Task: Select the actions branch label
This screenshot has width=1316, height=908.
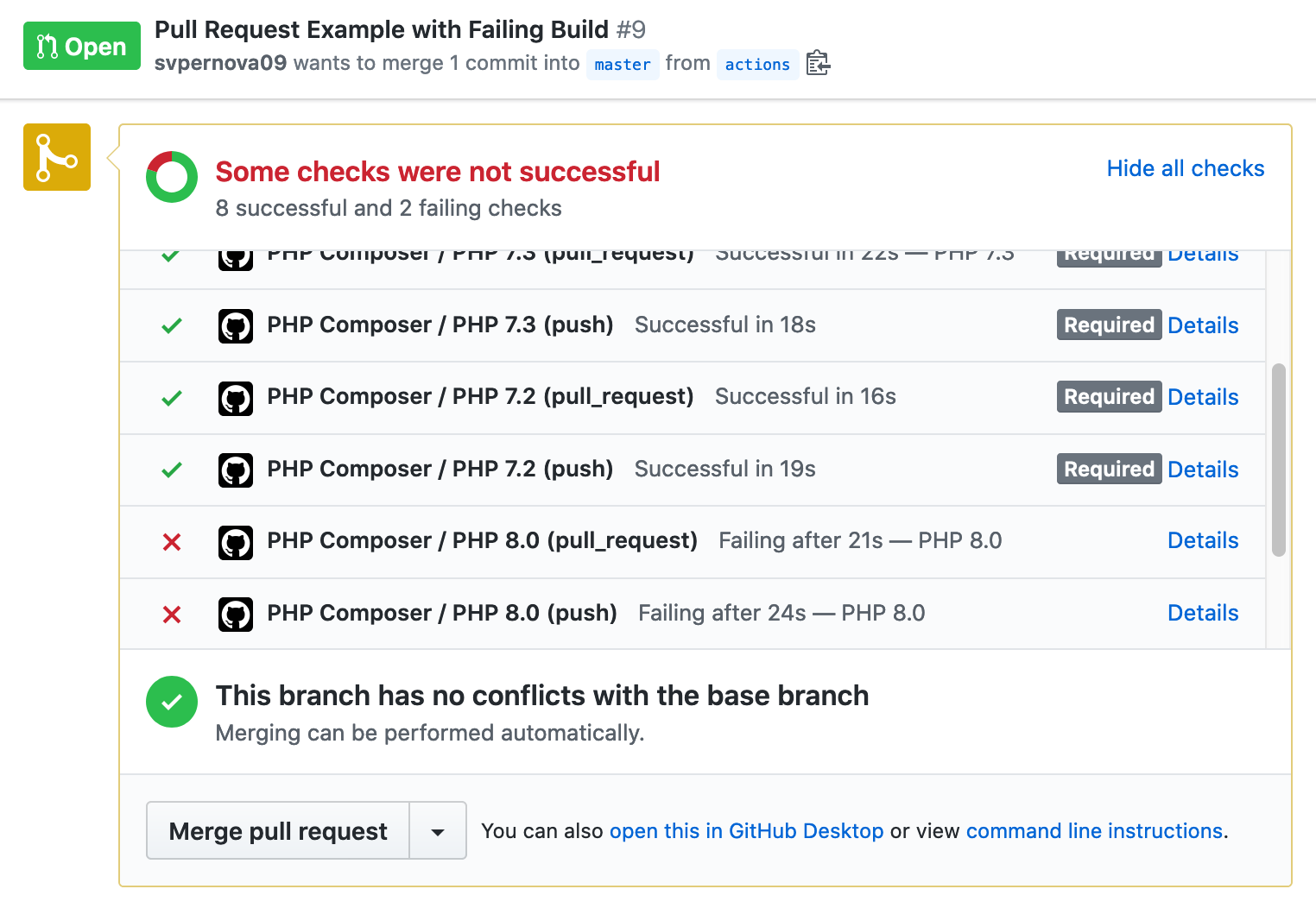Action: [x=757, y=65]
